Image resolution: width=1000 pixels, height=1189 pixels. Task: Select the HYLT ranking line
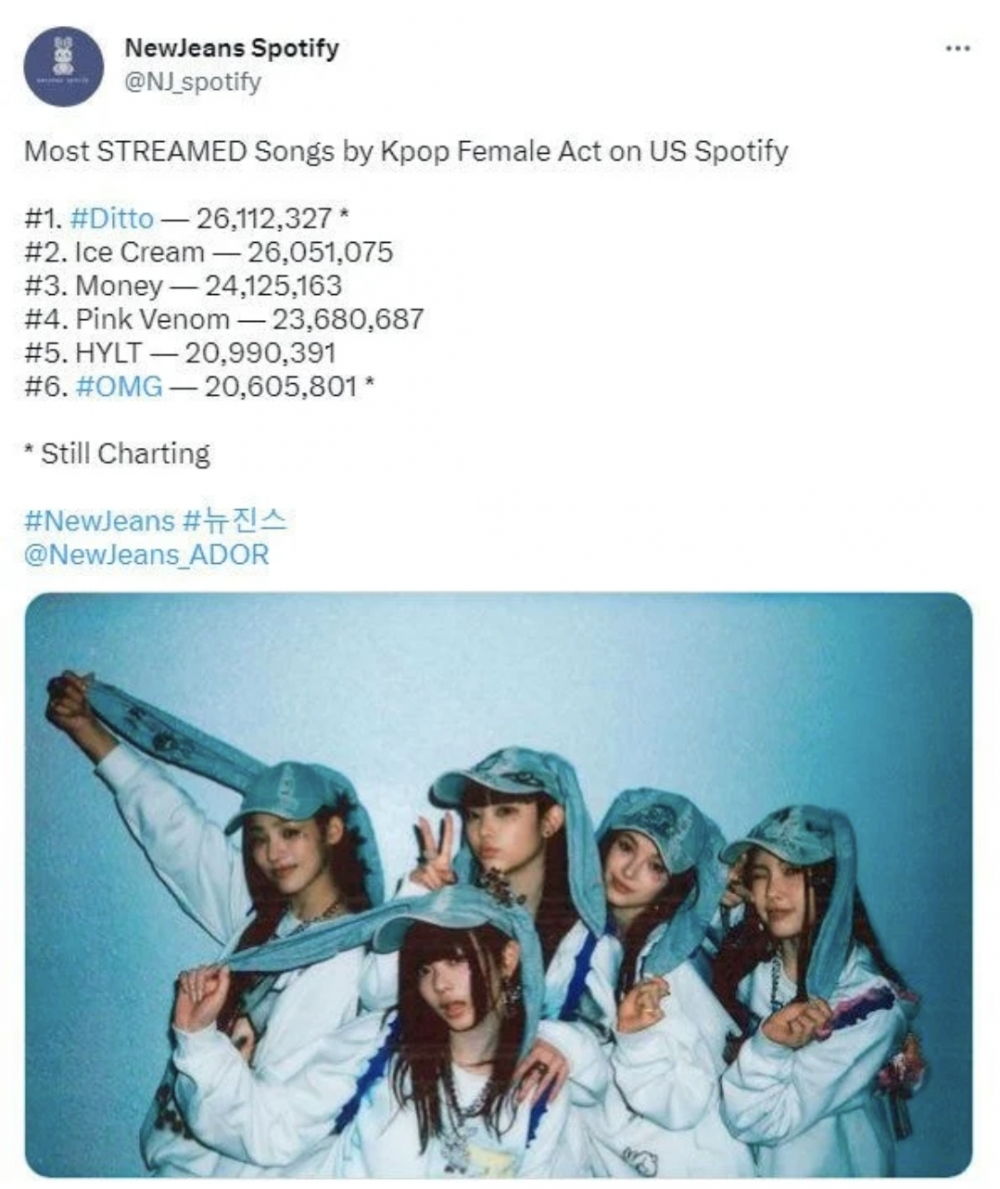click(x=180, y=353)
